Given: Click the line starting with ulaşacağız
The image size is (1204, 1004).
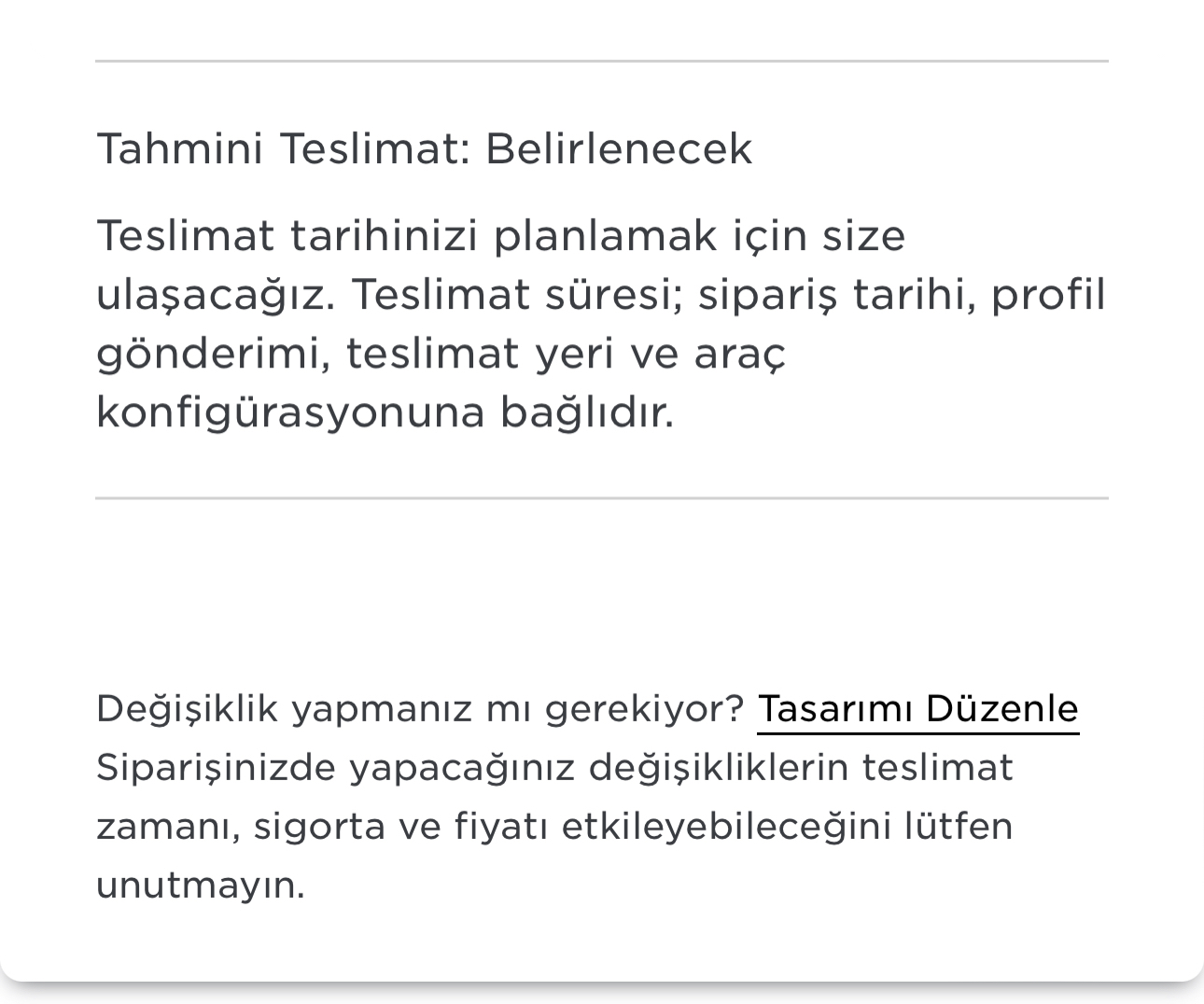Looking at the screenshot, I should (600, 295).
